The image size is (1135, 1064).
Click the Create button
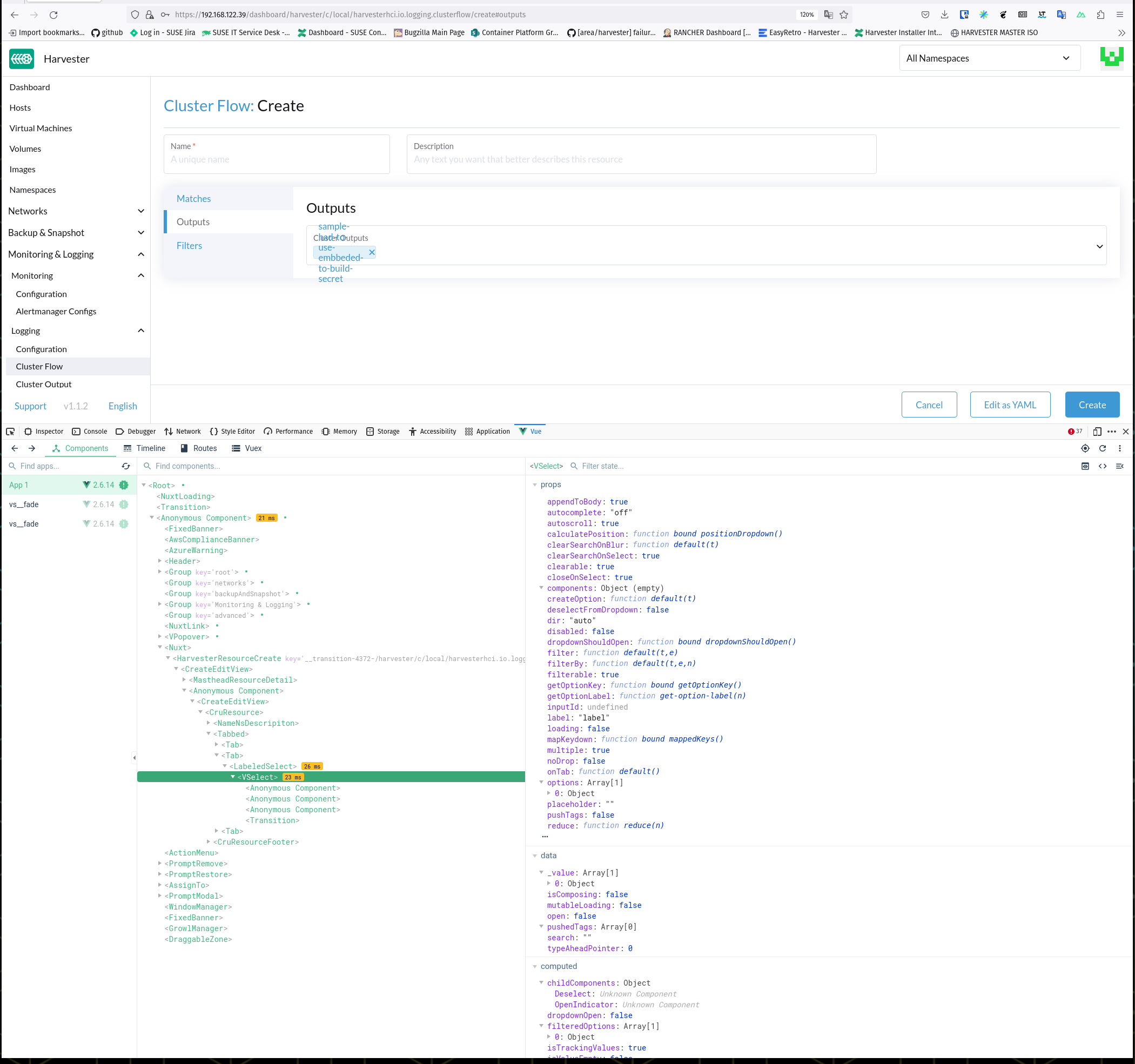coord(1092,404)
